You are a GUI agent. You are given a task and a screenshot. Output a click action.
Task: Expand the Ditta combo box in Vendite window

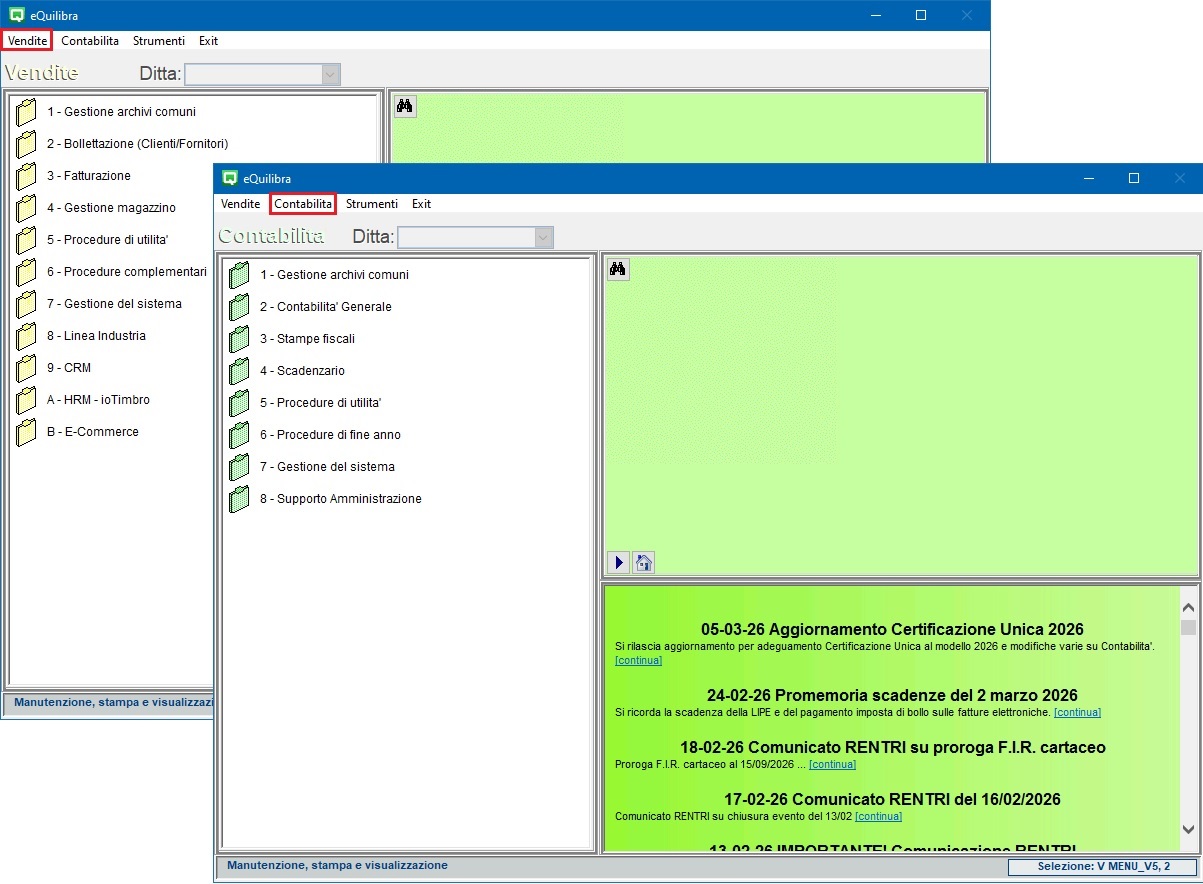330,74
